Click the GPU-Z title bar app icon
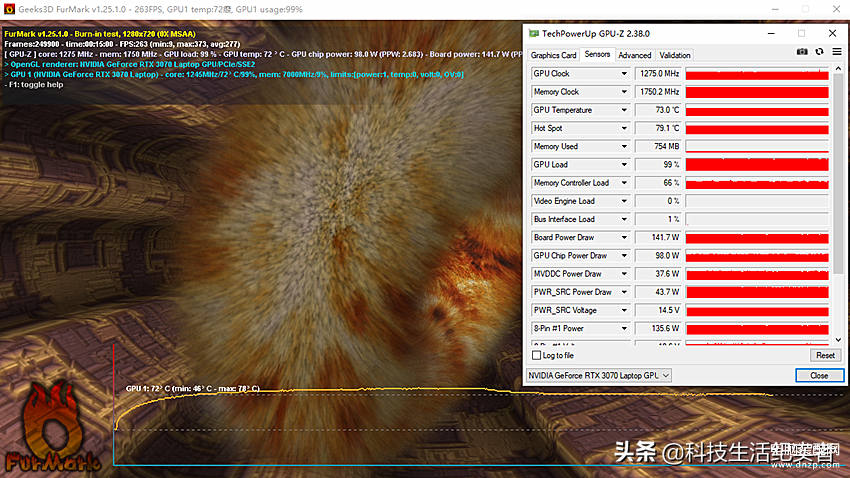Viewport: 850px width, 478px height. [533, 34]
